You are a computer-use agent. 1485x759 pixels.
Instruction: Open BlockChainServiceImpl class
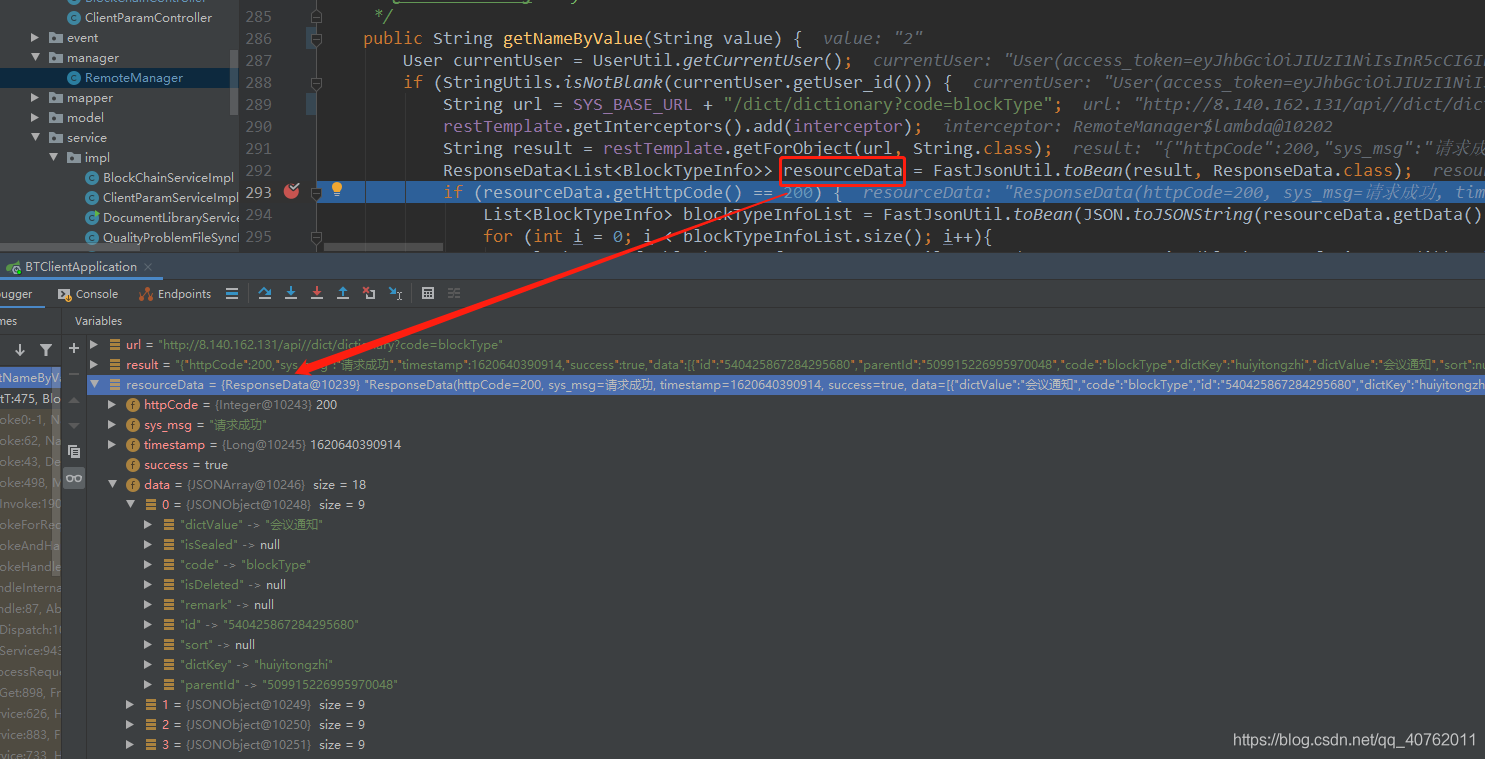159,178
